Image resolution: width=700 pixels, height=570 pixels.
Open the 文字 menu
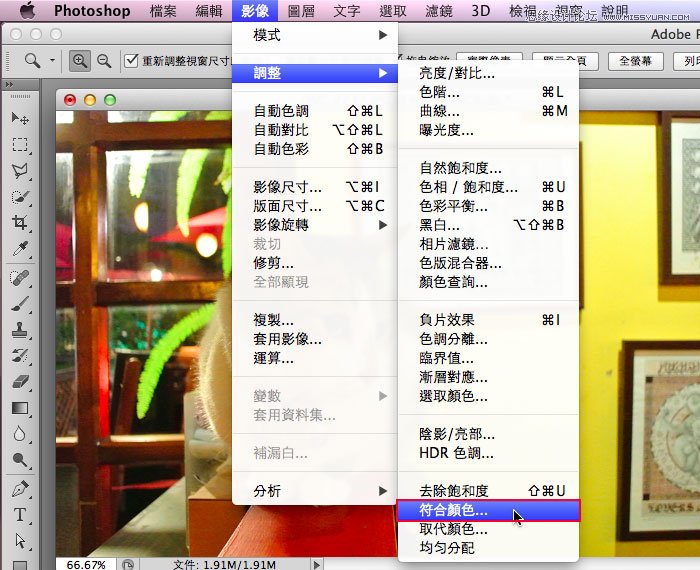pyautogui.click(x=347, y=11)
